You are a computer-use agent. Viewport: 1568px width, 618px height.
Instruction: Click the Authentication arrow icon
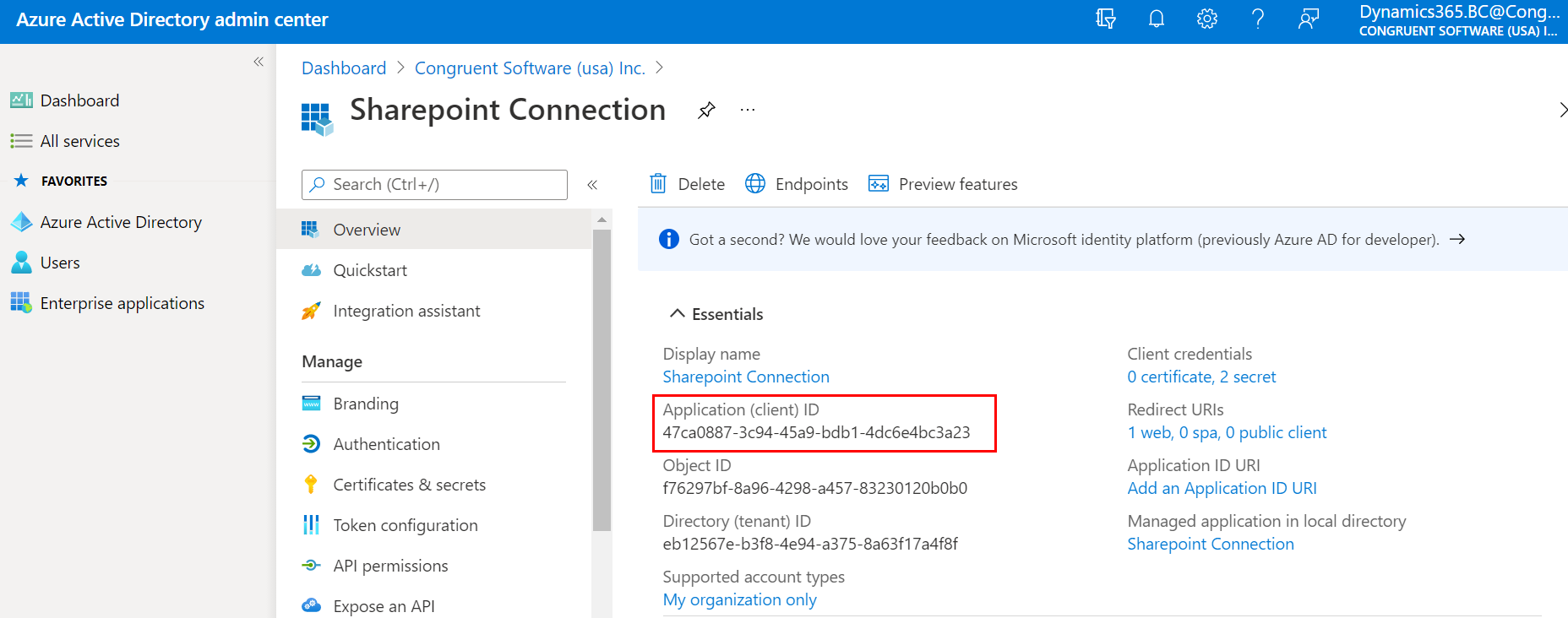[311, 444]
